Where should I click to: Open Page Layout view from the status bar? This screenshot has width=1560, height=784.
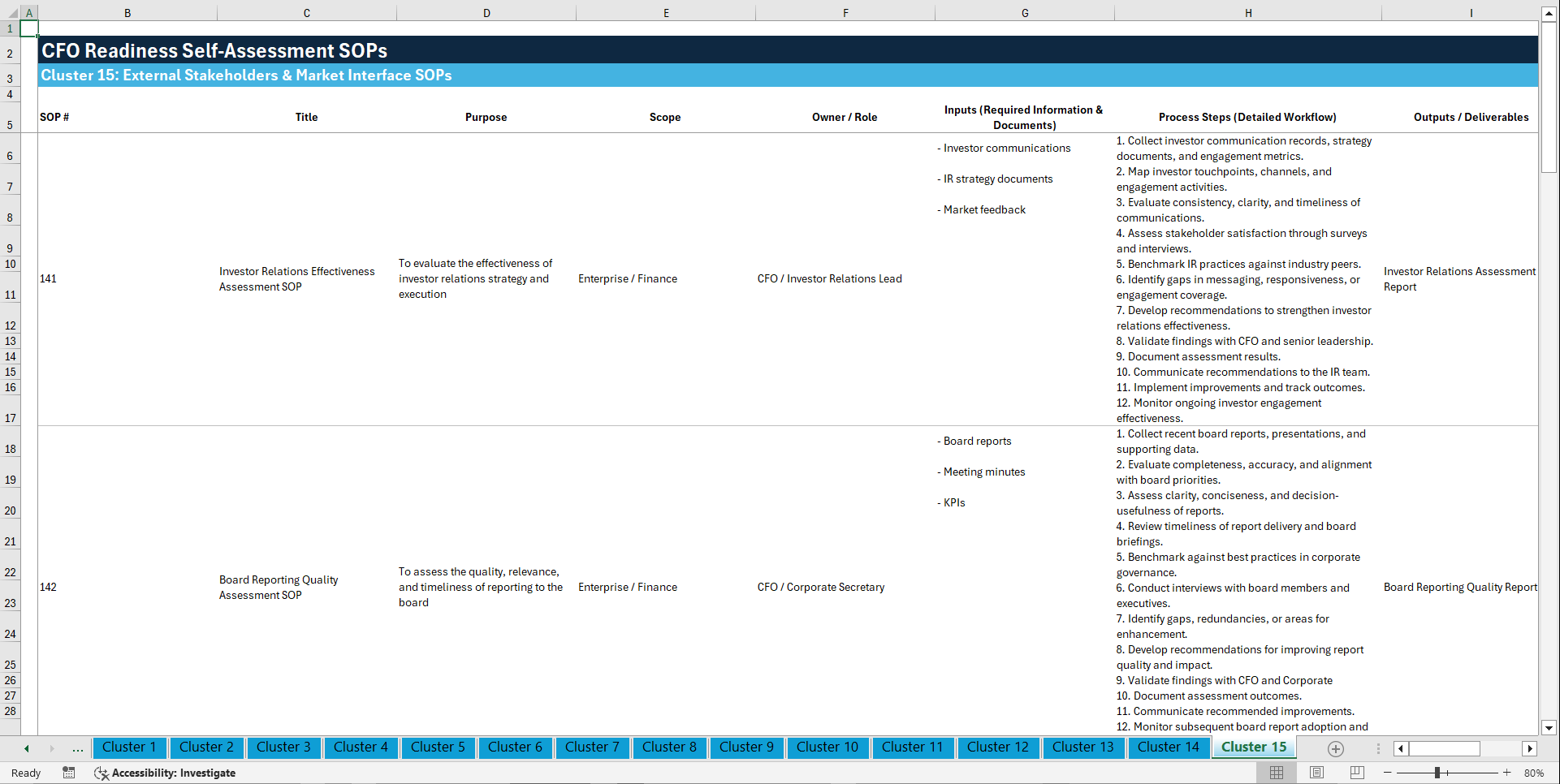[x=1316, y=773]
